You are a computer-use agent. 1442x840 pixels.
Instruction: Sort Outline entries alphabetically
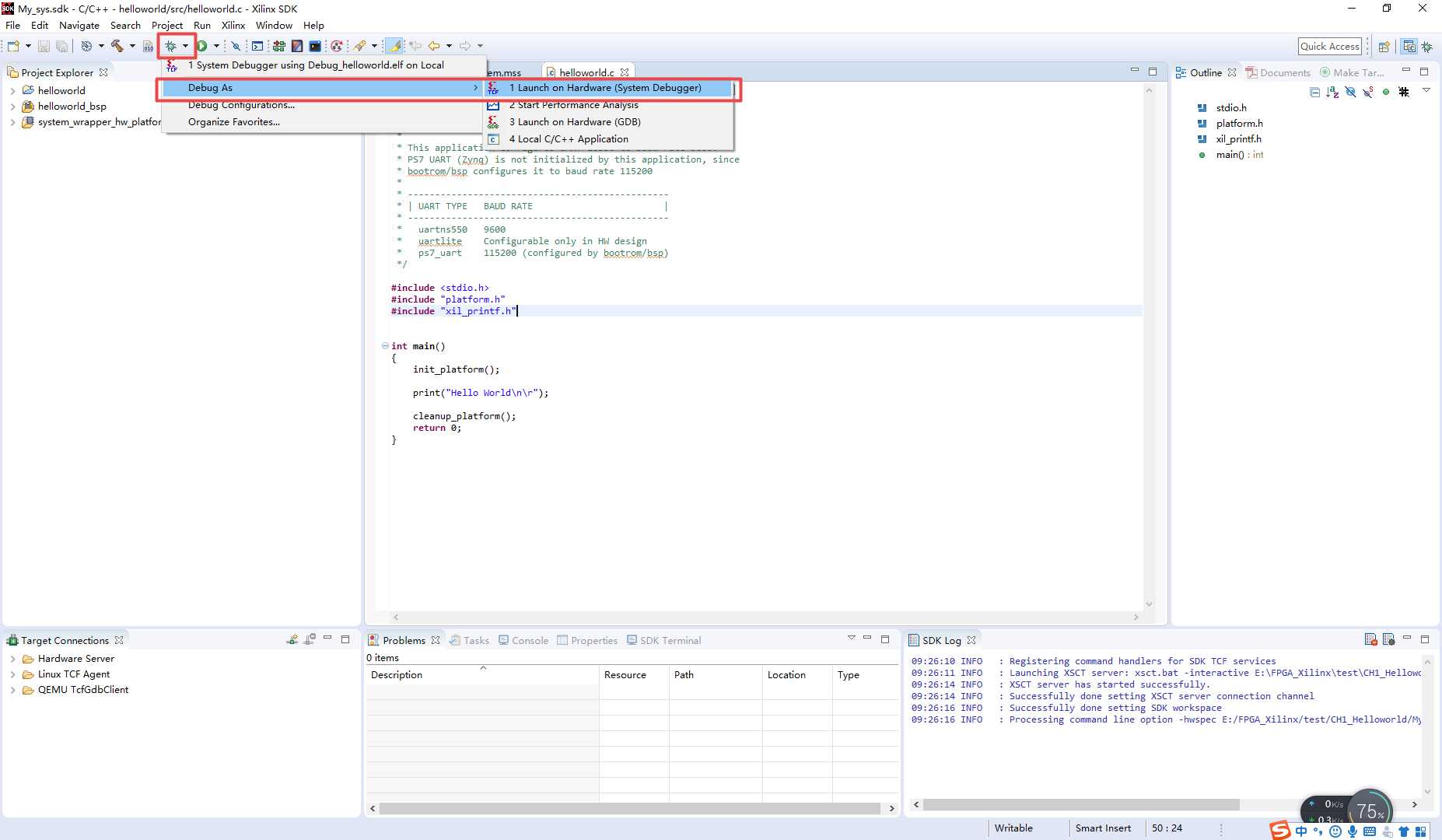click(1333, 92)
